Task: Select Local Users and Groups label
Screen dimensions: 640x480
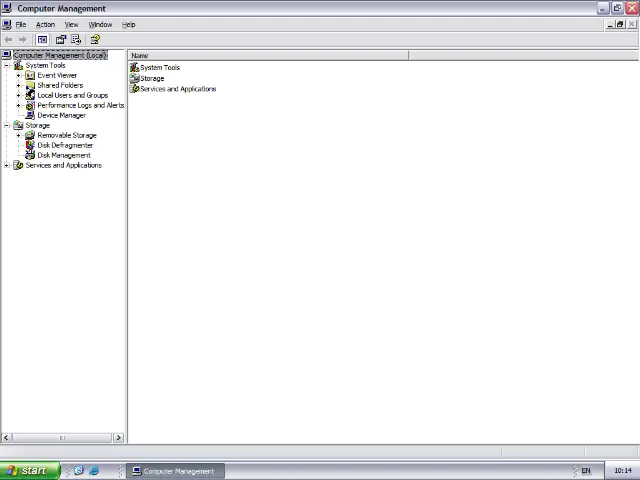Action: pyautogui.click(x=73, y=95)
